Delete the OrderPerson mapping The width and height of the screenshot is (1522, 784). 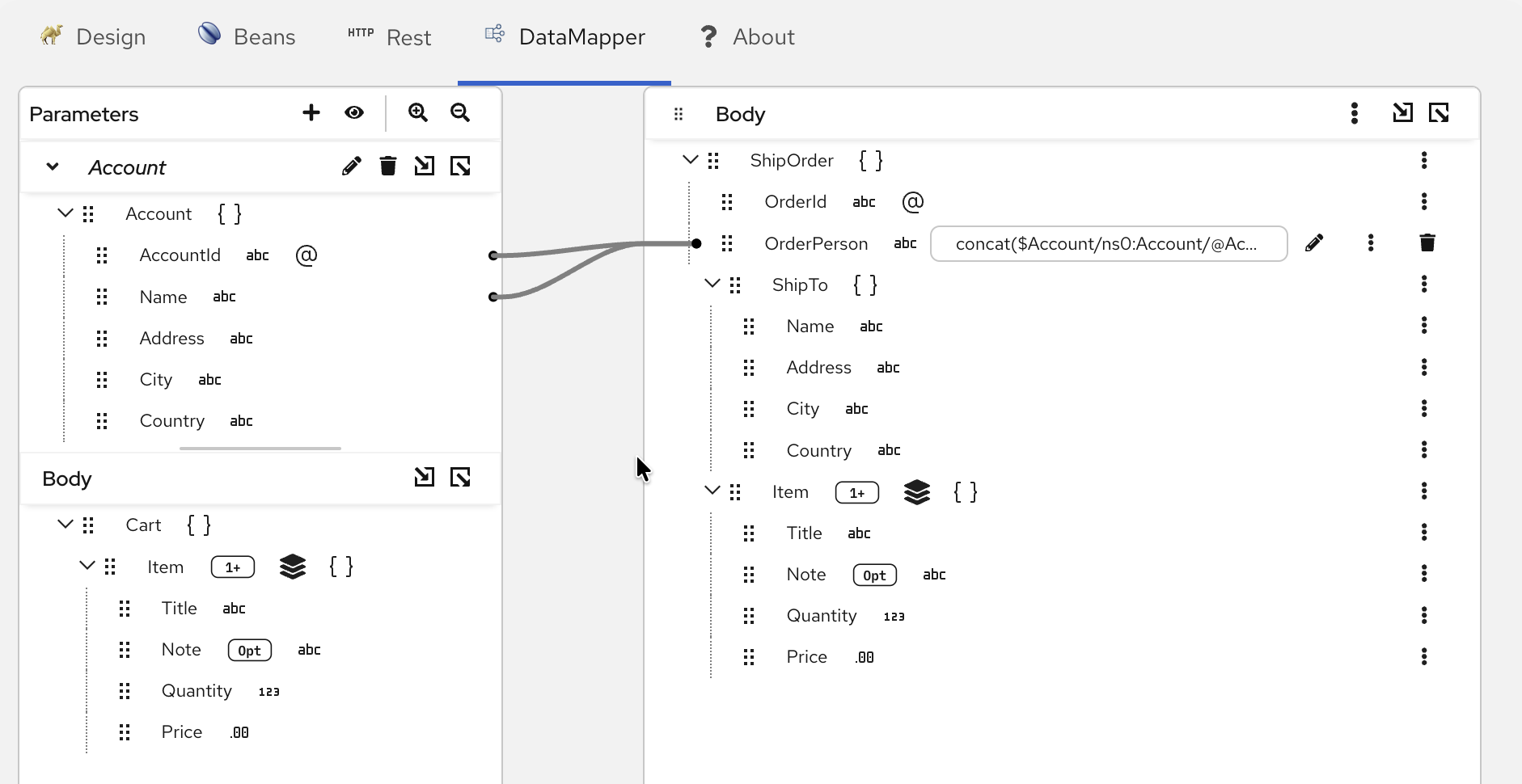(1427, 242)
